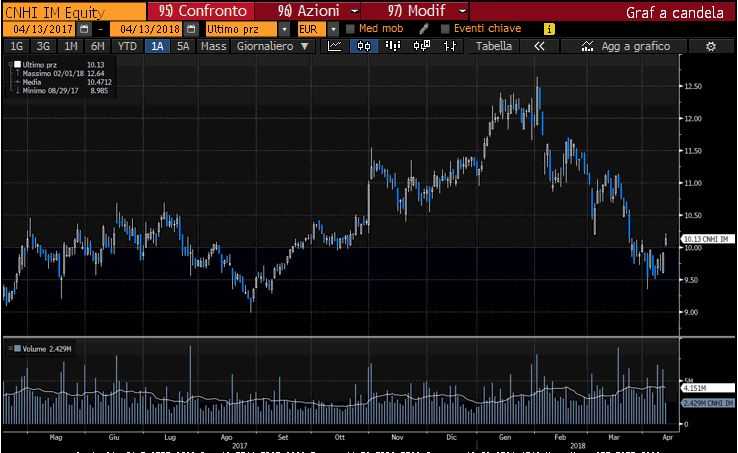Click the Nov month axis label
This screenshot has width=738, height=453.
click(x=397, y=437)
